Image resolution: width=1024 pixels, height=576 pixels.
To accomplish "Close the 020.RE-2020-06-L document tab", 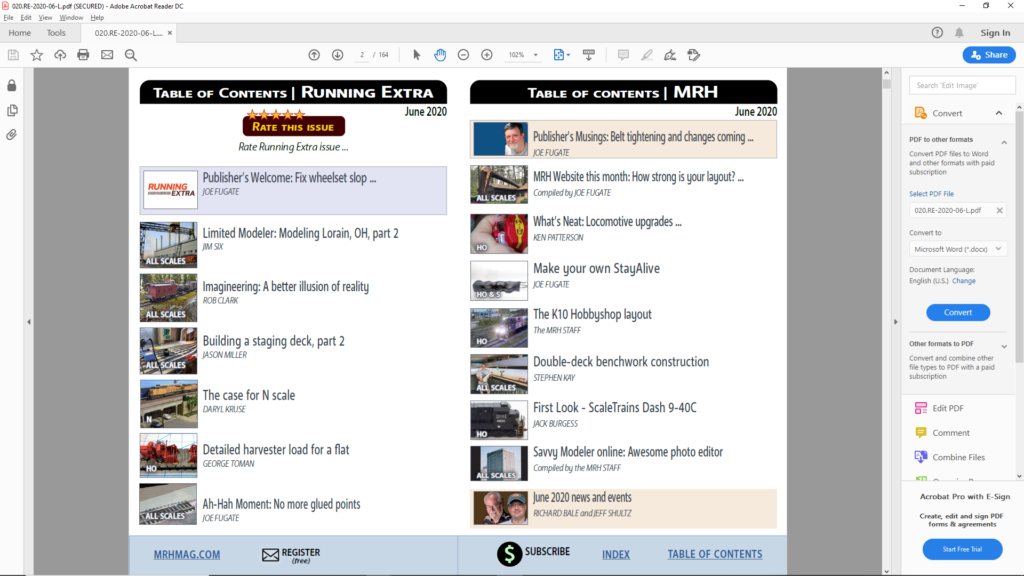I will [x=170, y=33].
